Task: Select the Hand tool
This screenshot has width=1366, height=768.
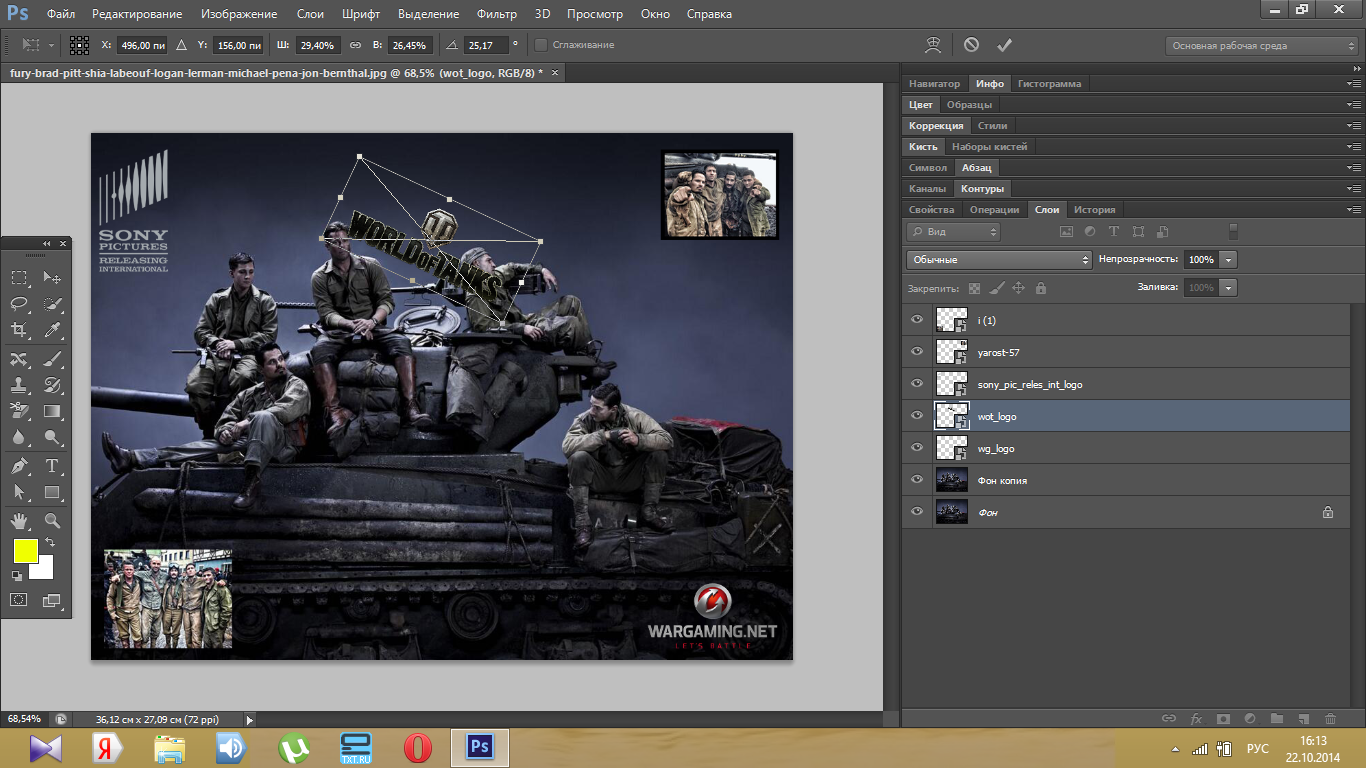Action: click(19, 521)
